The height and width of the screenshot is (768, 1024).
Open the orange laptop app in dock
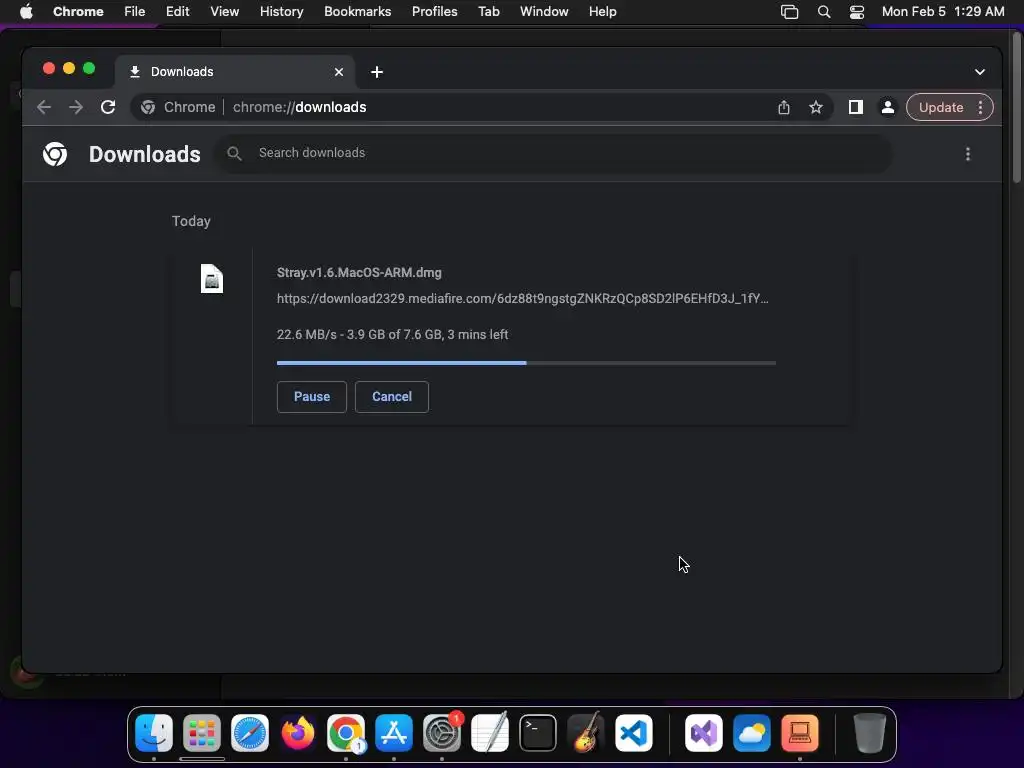[800, 733]
